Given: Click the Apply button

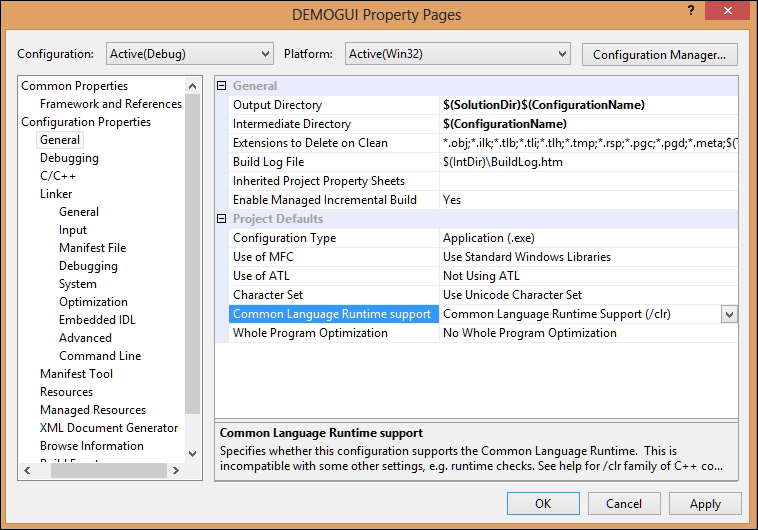Looking at the screenshot, I should [705, 504].
